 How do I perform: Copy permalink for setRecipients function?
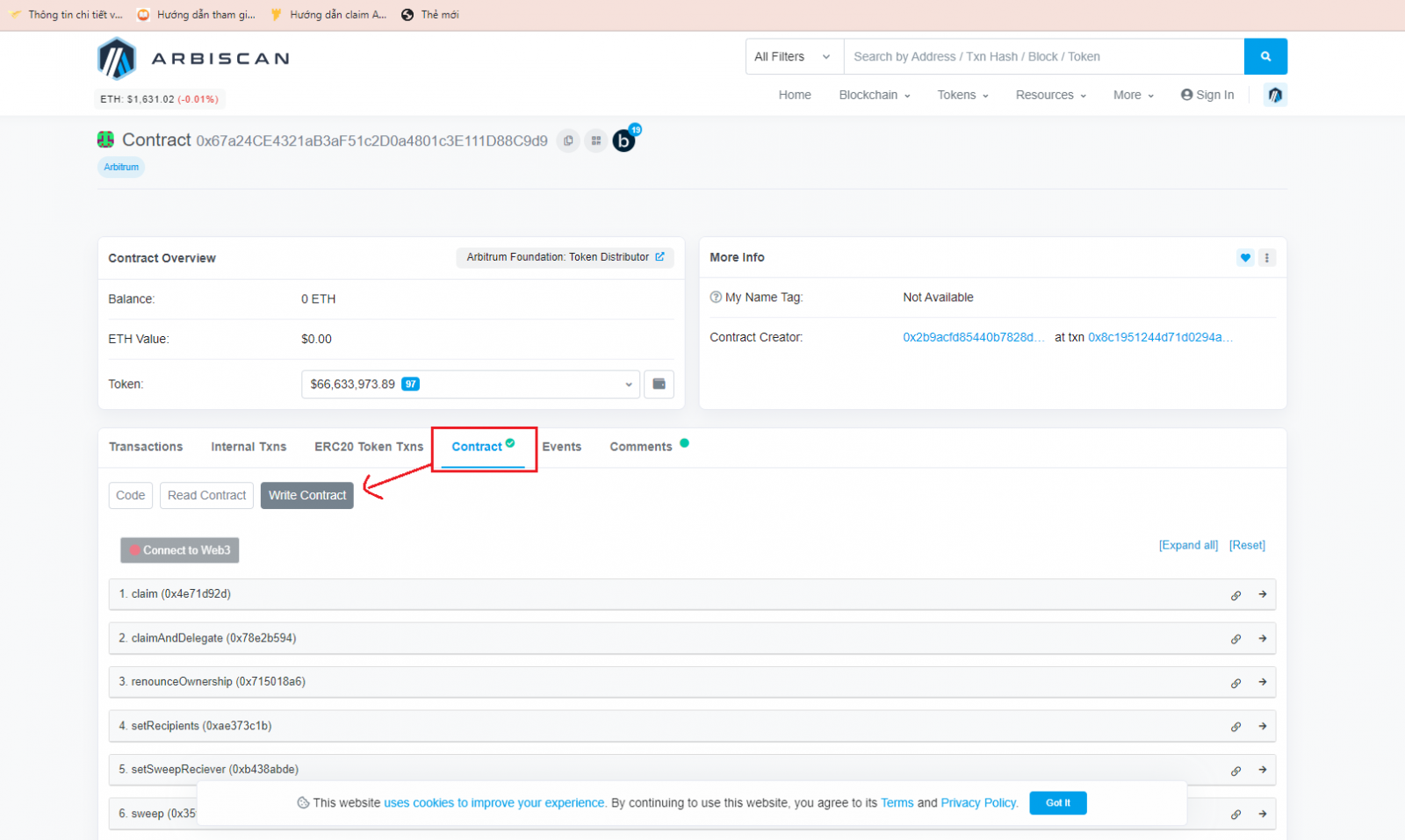click(x=1236, y=727)
